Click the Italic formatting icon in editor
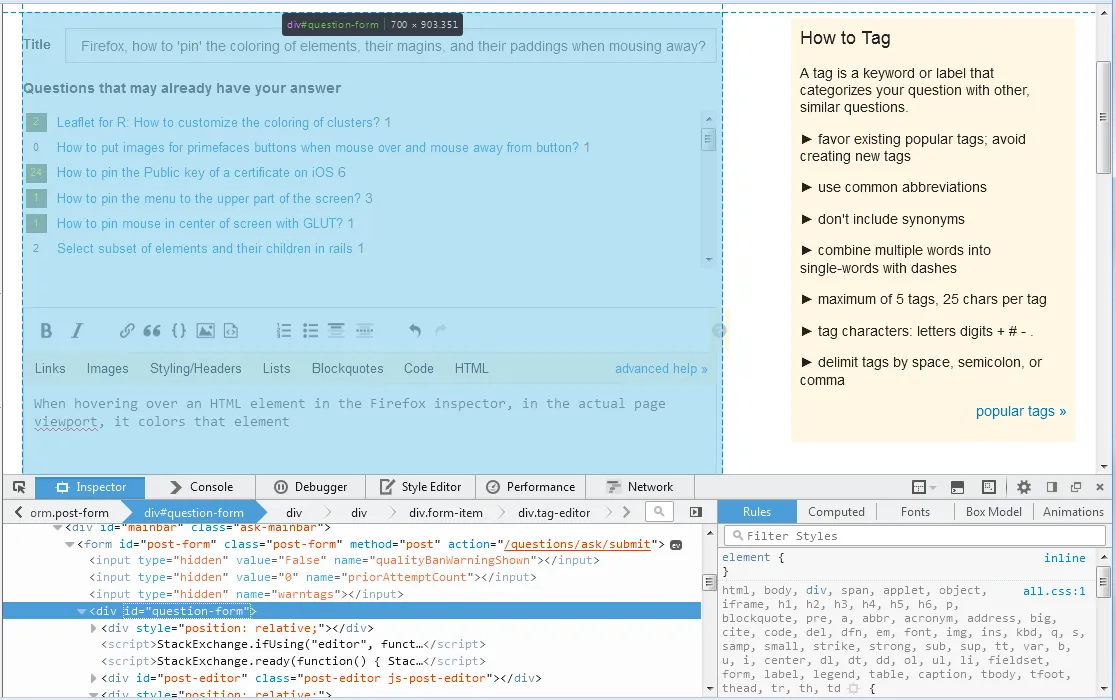This screenshot has width=1116, height=700. 77,330
